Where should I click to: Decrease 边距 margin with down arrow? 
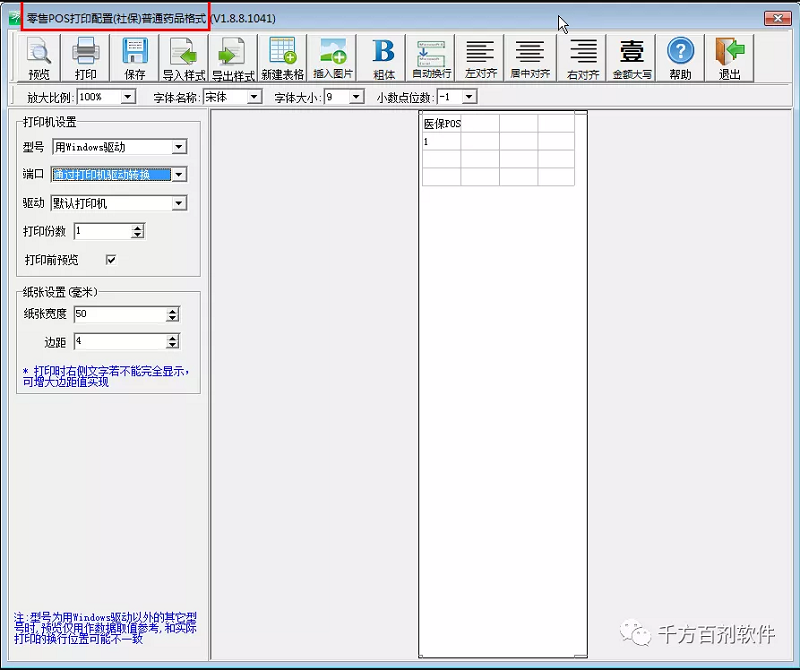172,345
